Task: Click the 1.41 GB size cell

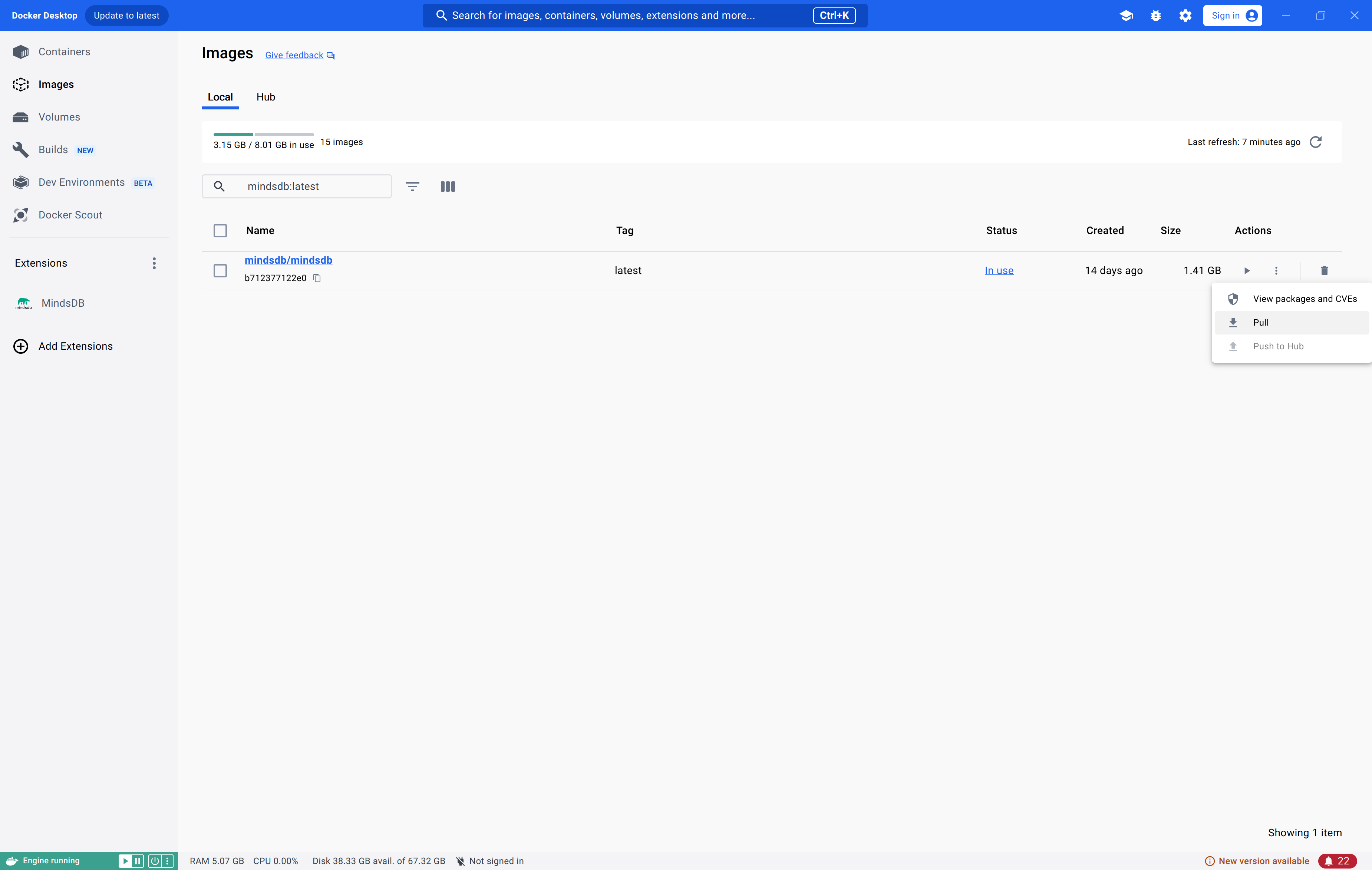Action: (x=1202, y=271)
